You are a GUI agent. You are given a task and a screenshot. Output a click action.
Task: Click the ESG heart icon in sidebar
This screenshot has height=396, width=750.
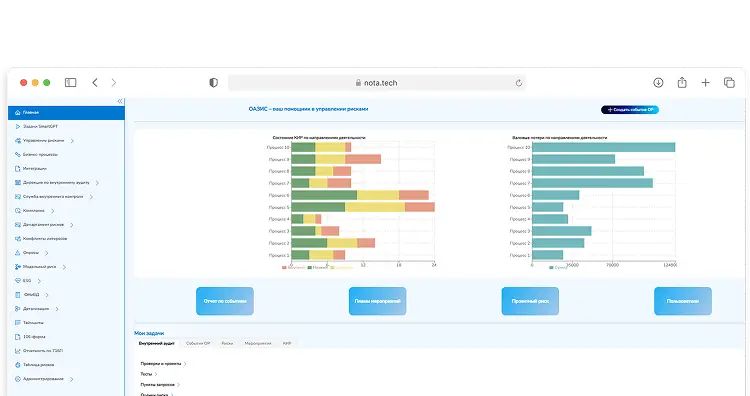tap(18, 281)
